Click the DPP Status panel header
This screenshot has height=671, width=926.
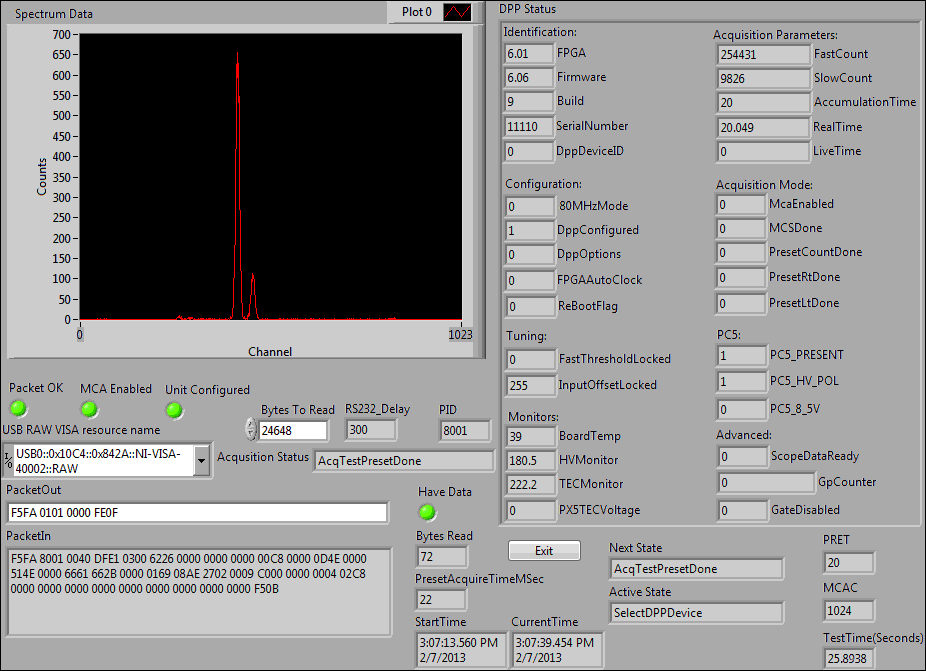tap(520, 9)
